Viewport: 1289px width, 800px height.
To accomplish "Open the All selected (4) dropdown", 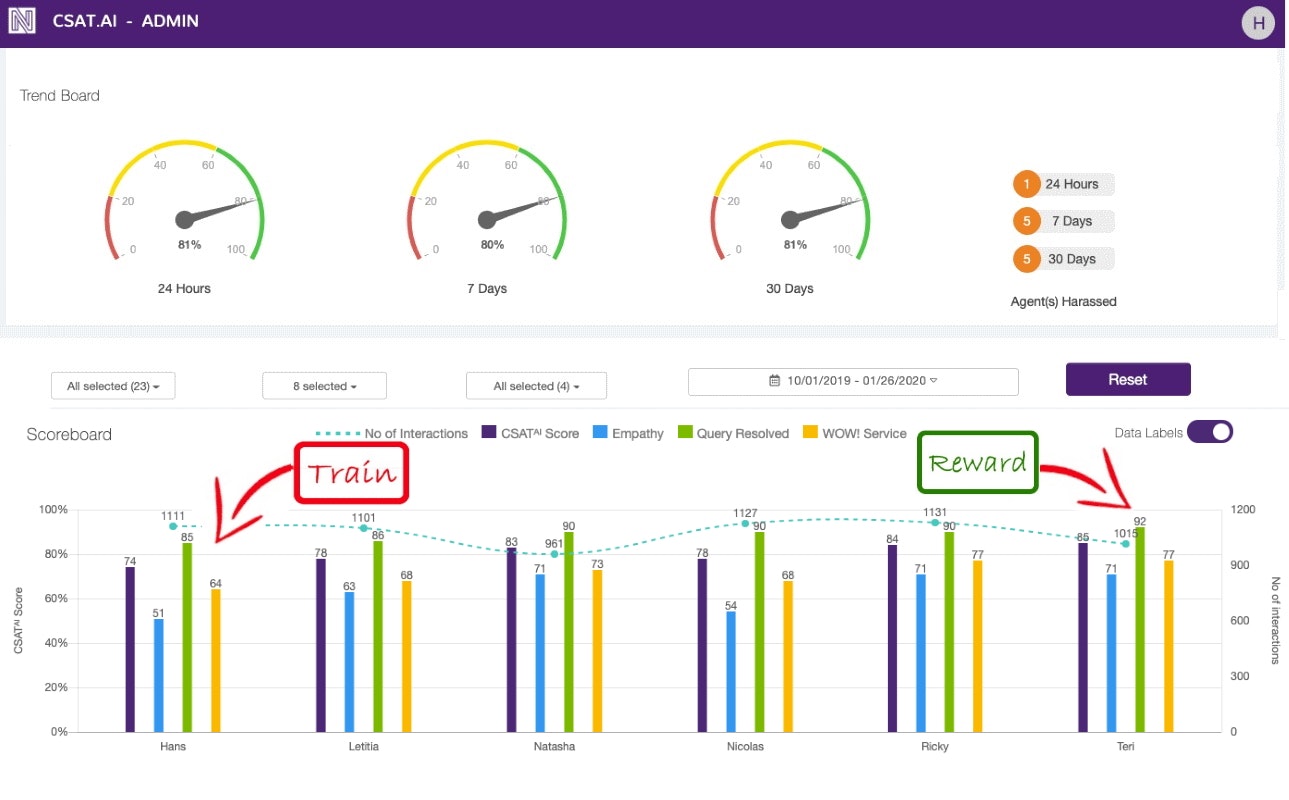I will point(536,386).
